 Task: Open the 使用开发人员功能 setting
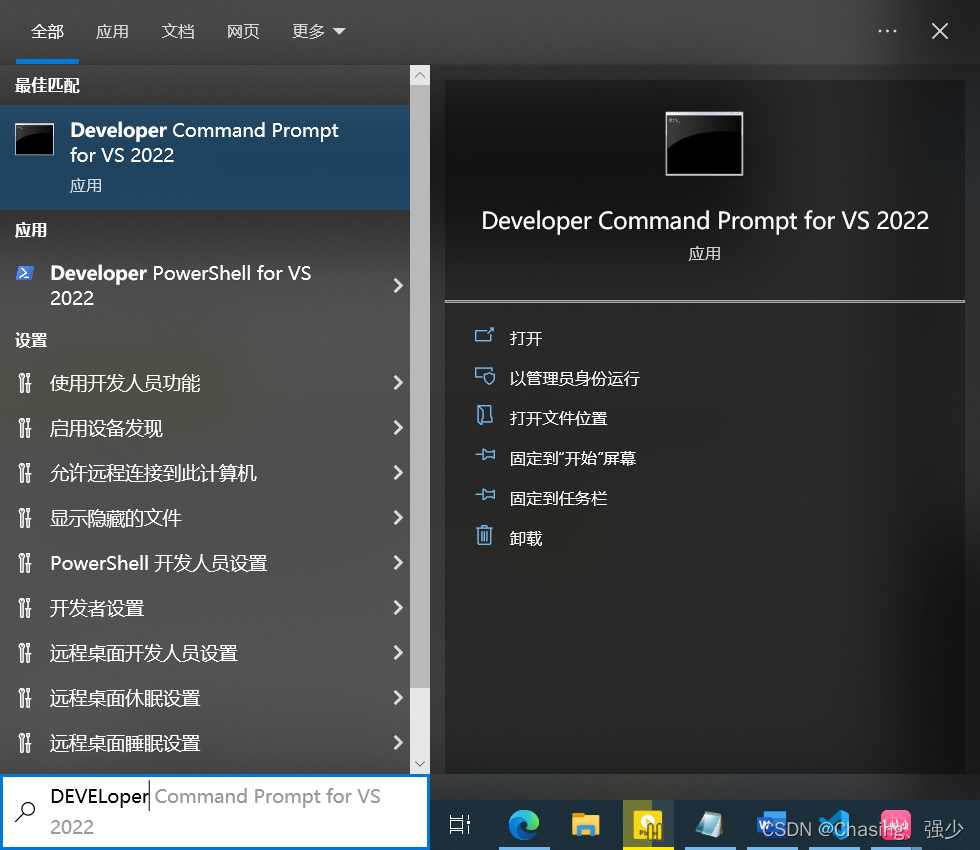click(205, 382)
